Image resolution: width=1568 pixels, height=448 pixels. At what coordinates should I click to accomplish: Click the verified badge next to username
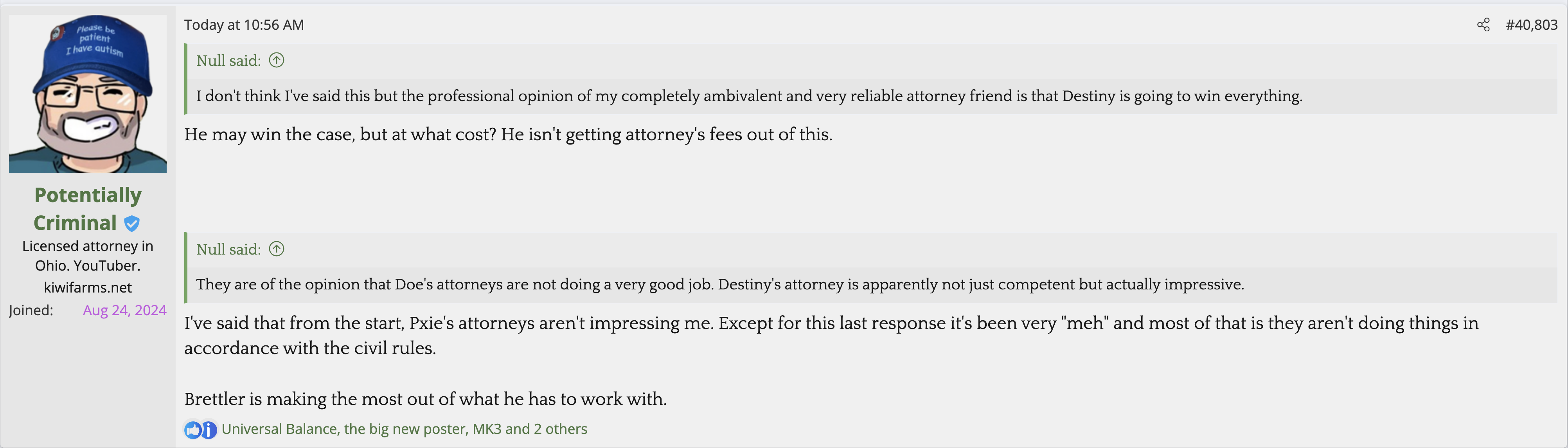(131, 224)
